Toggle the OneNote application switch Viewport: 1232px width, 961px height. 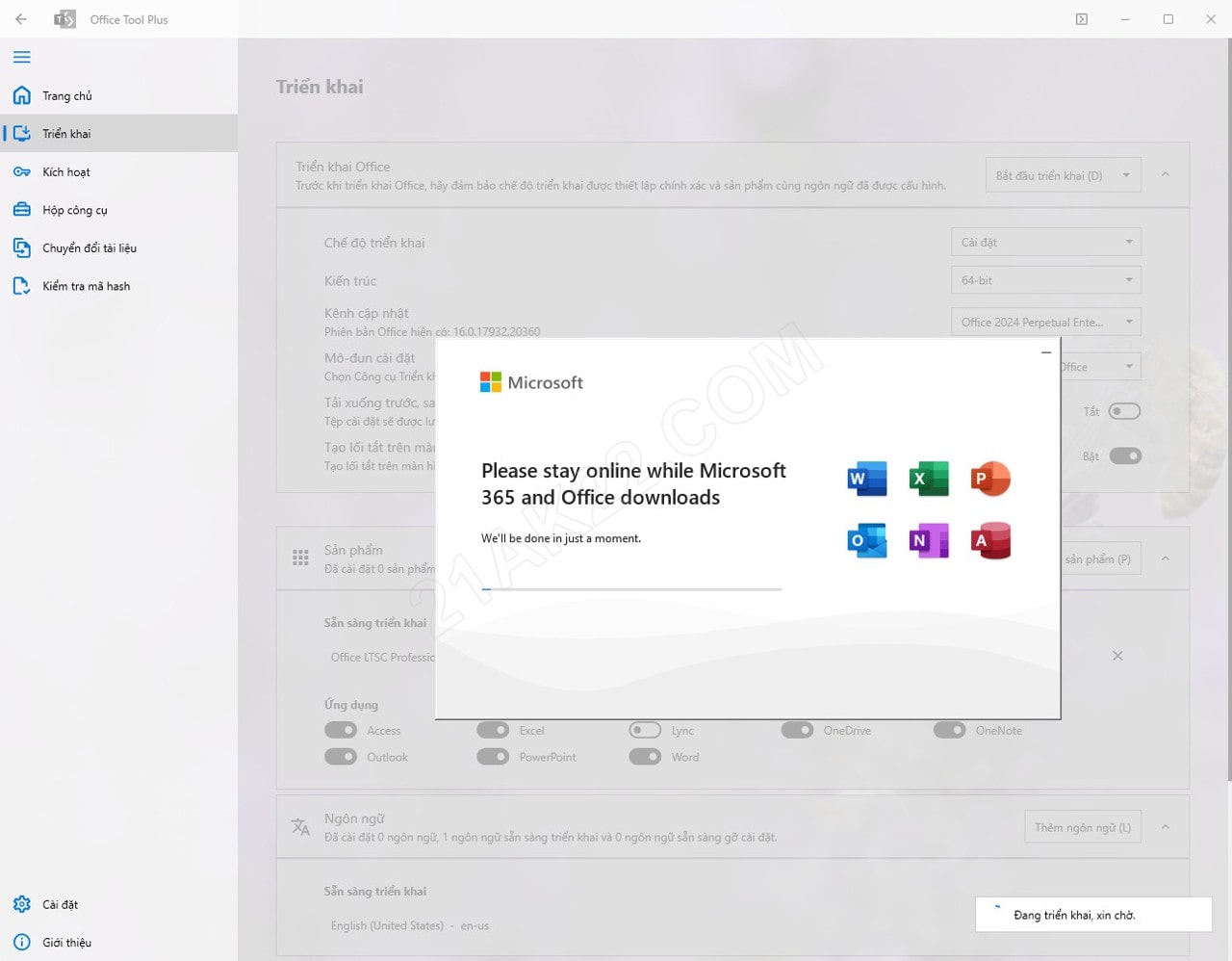pos(949,730)
